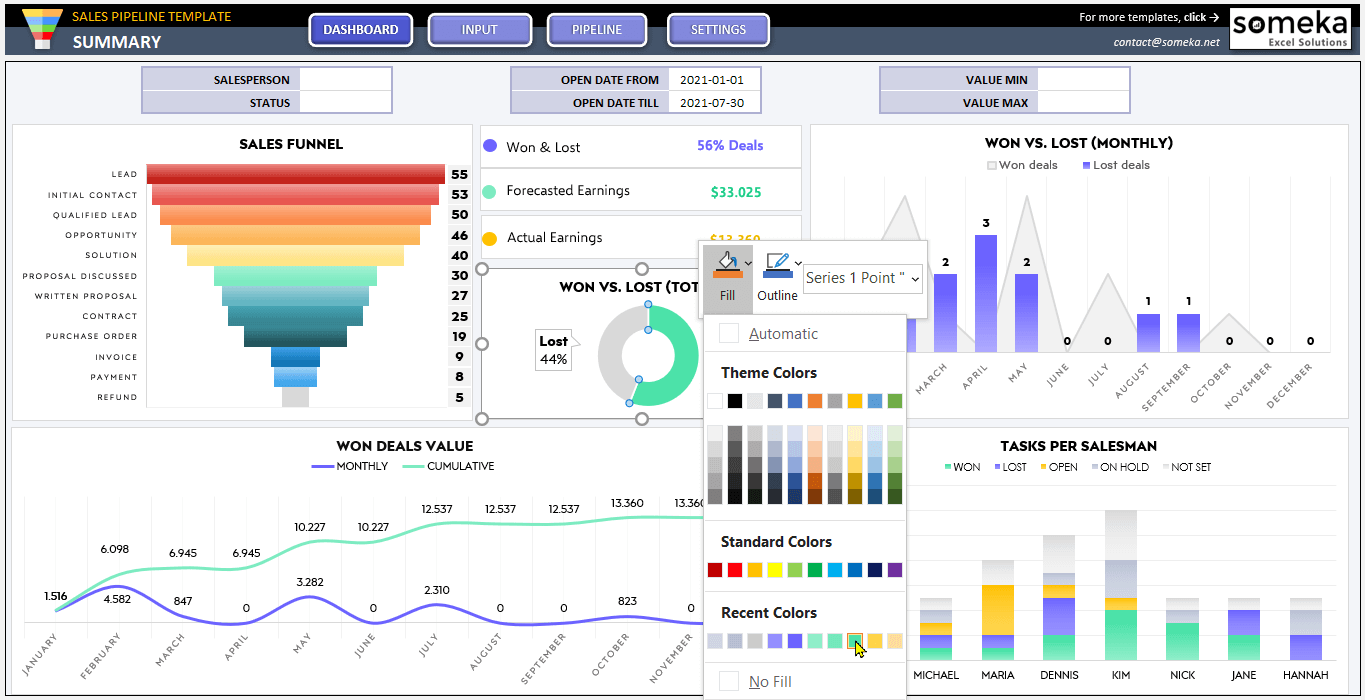Open the PIPELINE tab
1365x700 pixels.
597,29
